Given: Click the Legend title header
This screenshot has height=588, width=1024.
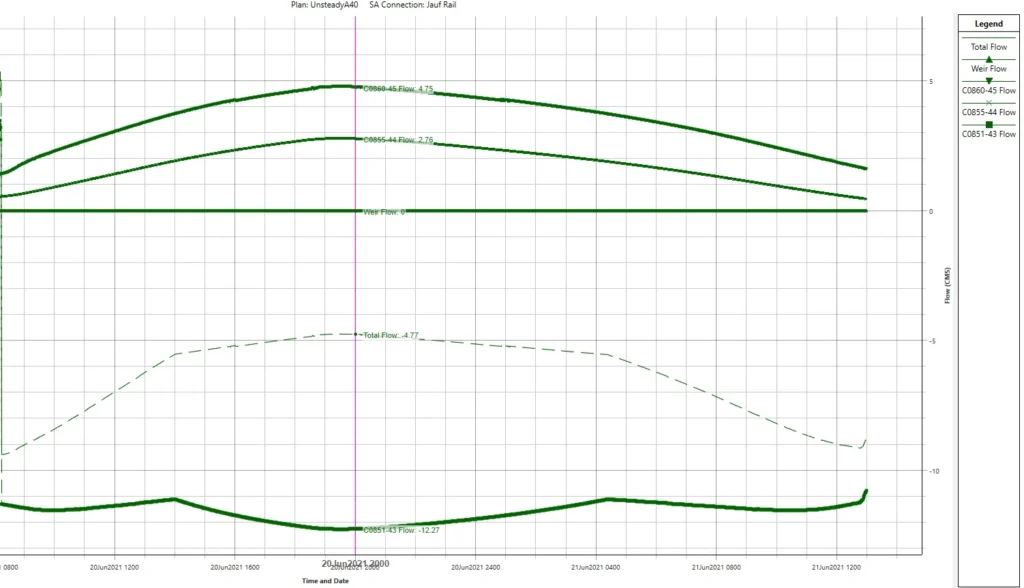Looking at the screenshot, I should point(988,24).
